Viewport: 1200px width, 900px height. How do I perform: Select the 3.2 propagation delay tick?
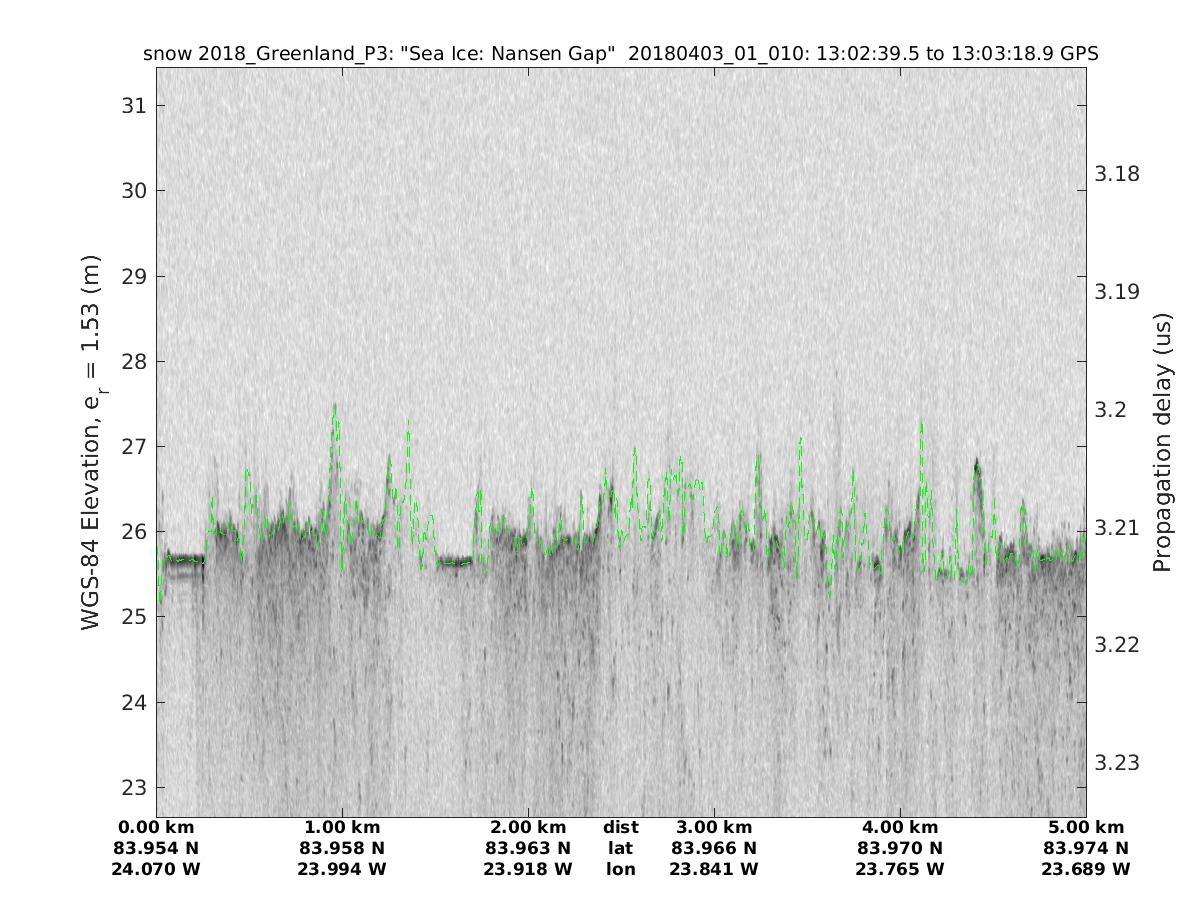click(1111, 410)
